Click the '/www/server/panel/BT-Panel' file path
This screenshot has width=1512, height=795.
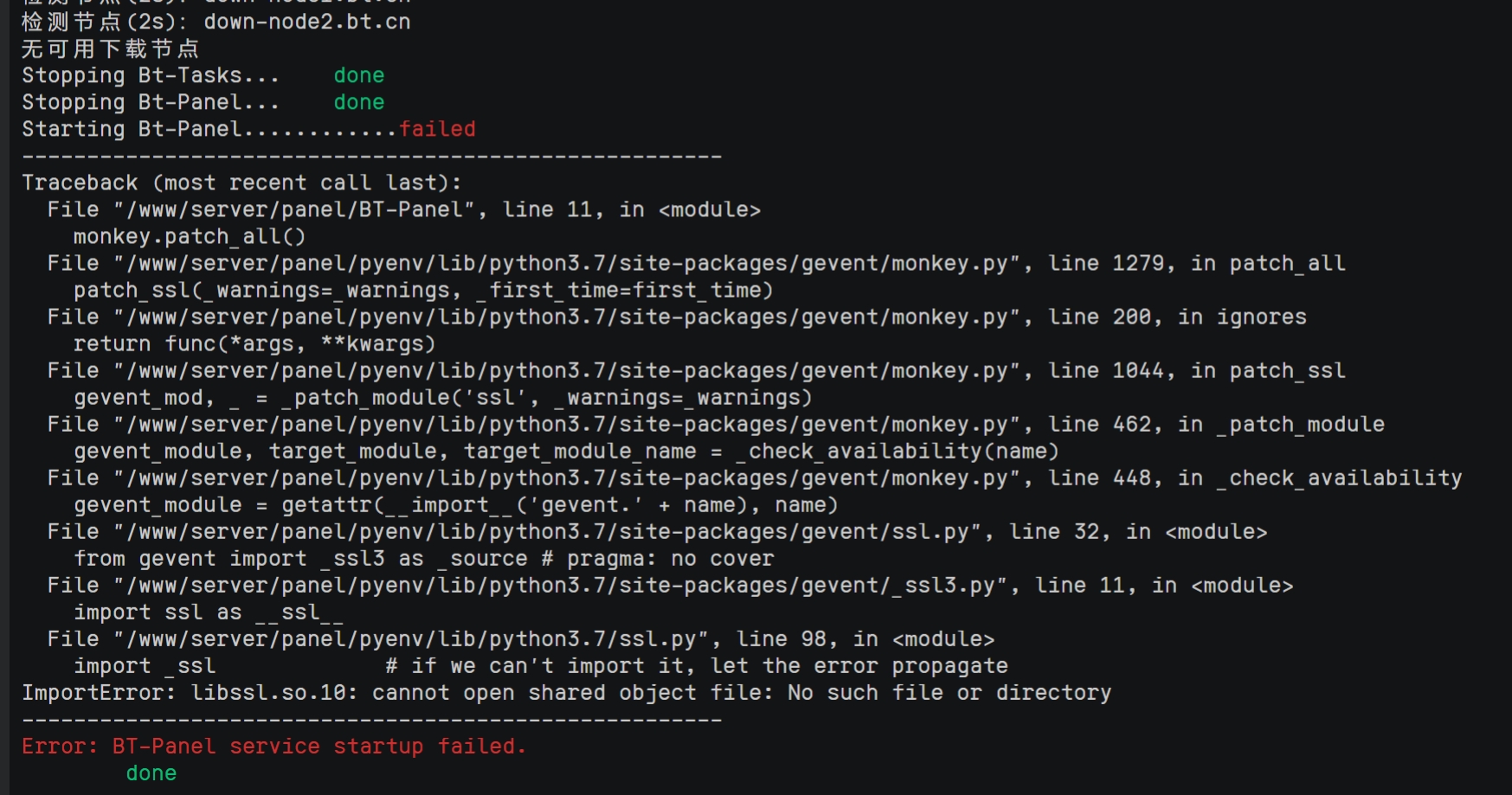click(295, 209)
